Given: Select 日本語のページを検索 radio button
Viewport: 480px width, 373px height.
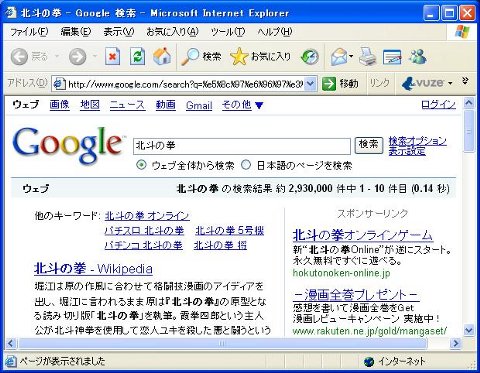Looking at the screenshot, I should [246, 165].
